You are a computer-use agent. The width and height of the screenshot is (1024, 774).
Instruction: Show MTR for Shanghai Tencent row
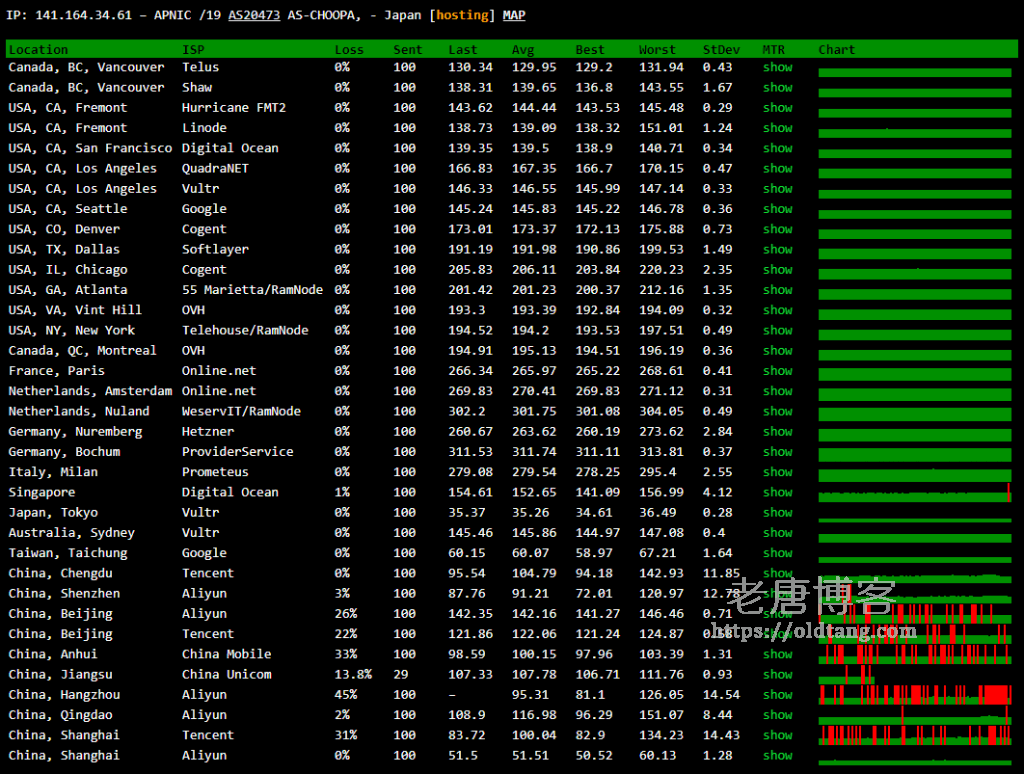(777, 735)
